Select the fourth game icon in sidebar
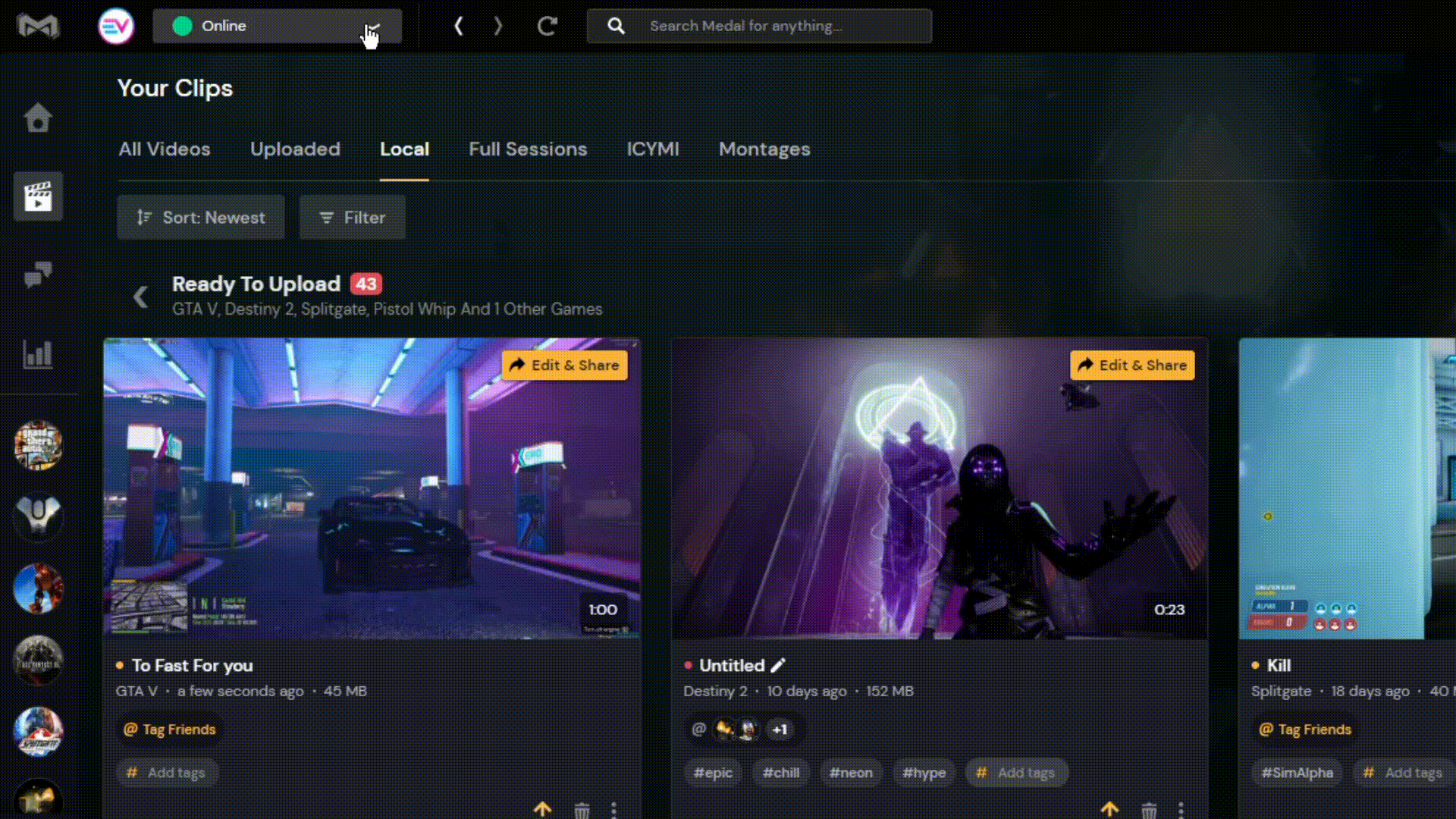 coord(38,660)
